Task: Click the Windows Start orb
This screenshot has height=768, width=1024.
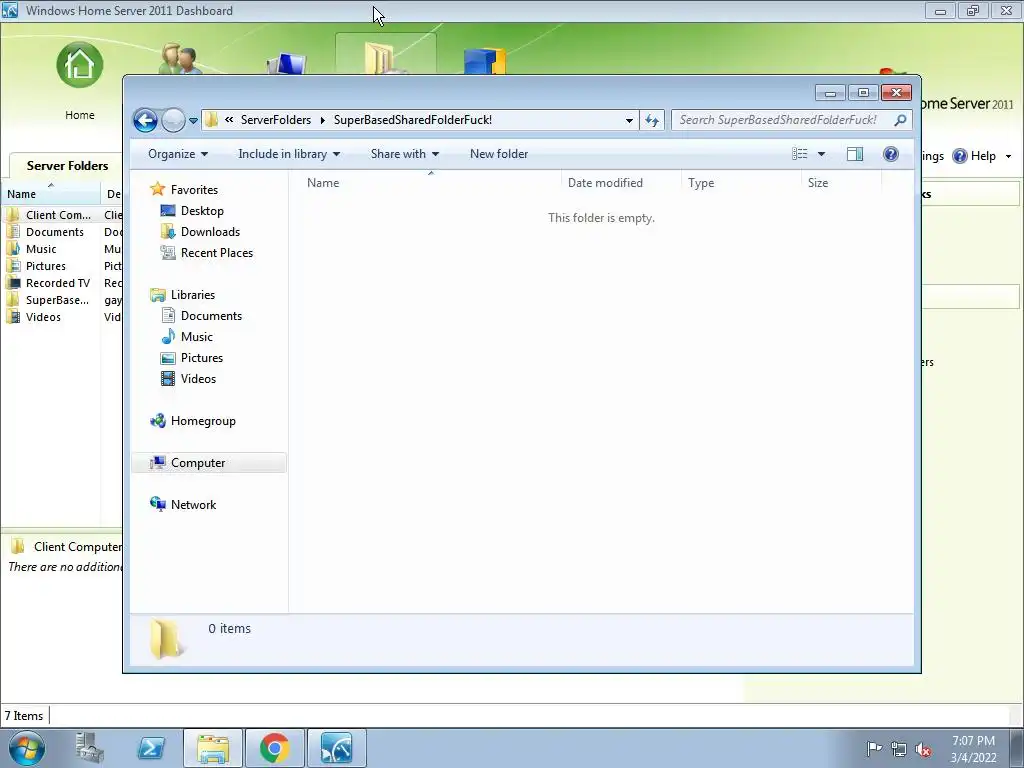Action: click(27, 748)
